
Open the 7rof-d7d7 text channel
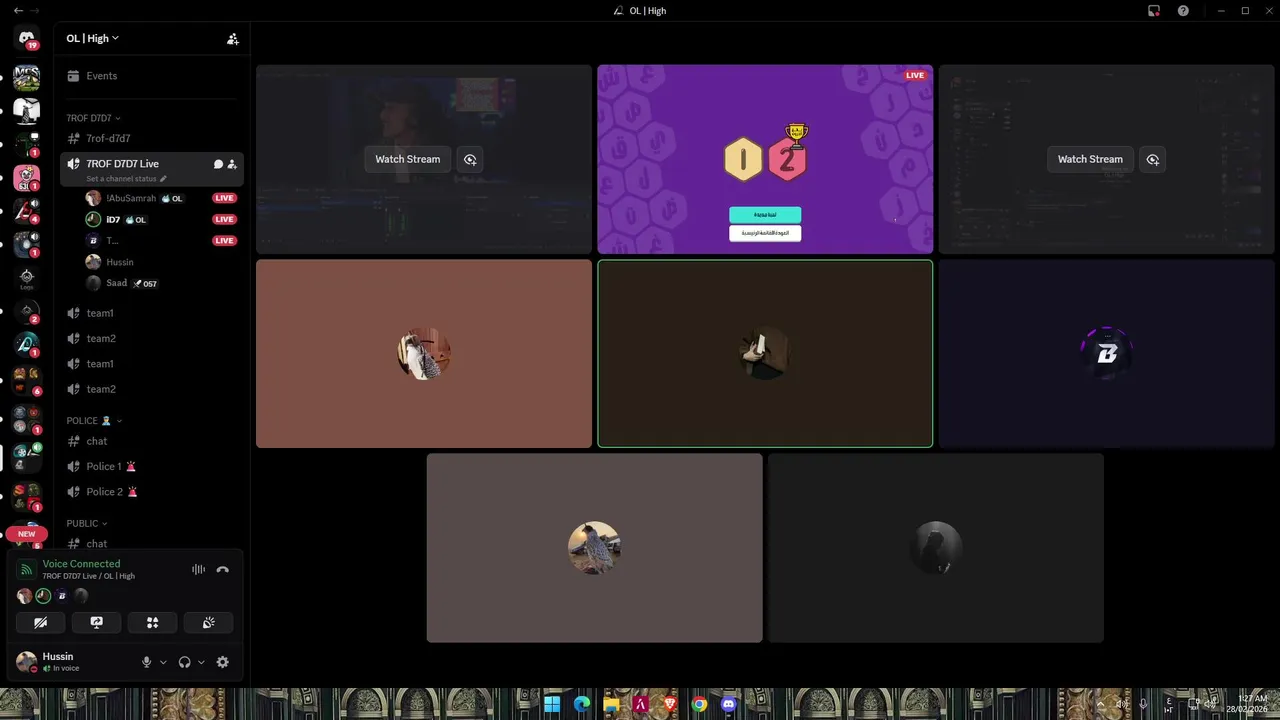[x=150, y=139]
